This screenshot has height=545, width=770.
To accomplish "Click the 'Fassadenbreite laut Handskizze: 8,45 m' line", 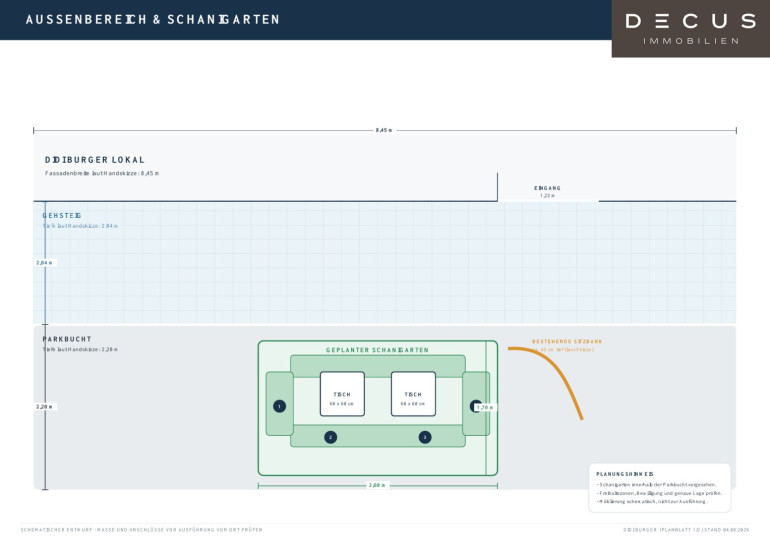I will (x=102, y=173).
